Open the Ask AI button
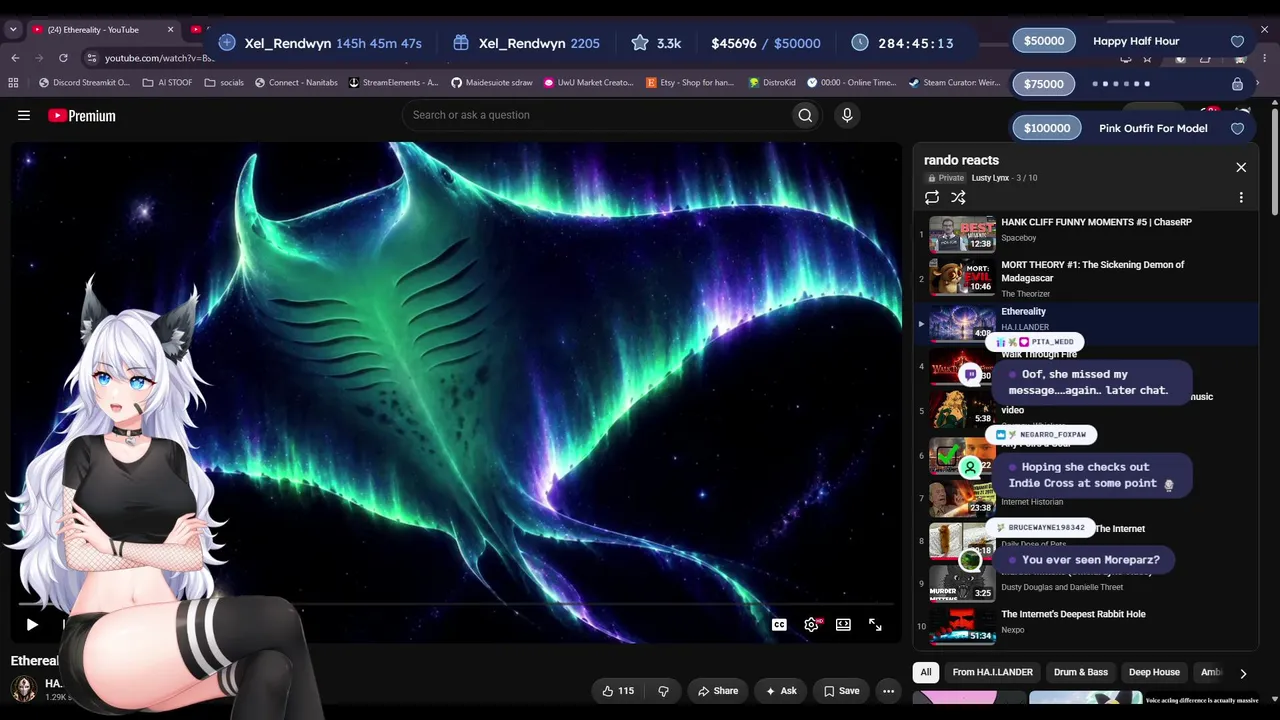Screen dimensions: 1280x720 [x=781, y=691]
